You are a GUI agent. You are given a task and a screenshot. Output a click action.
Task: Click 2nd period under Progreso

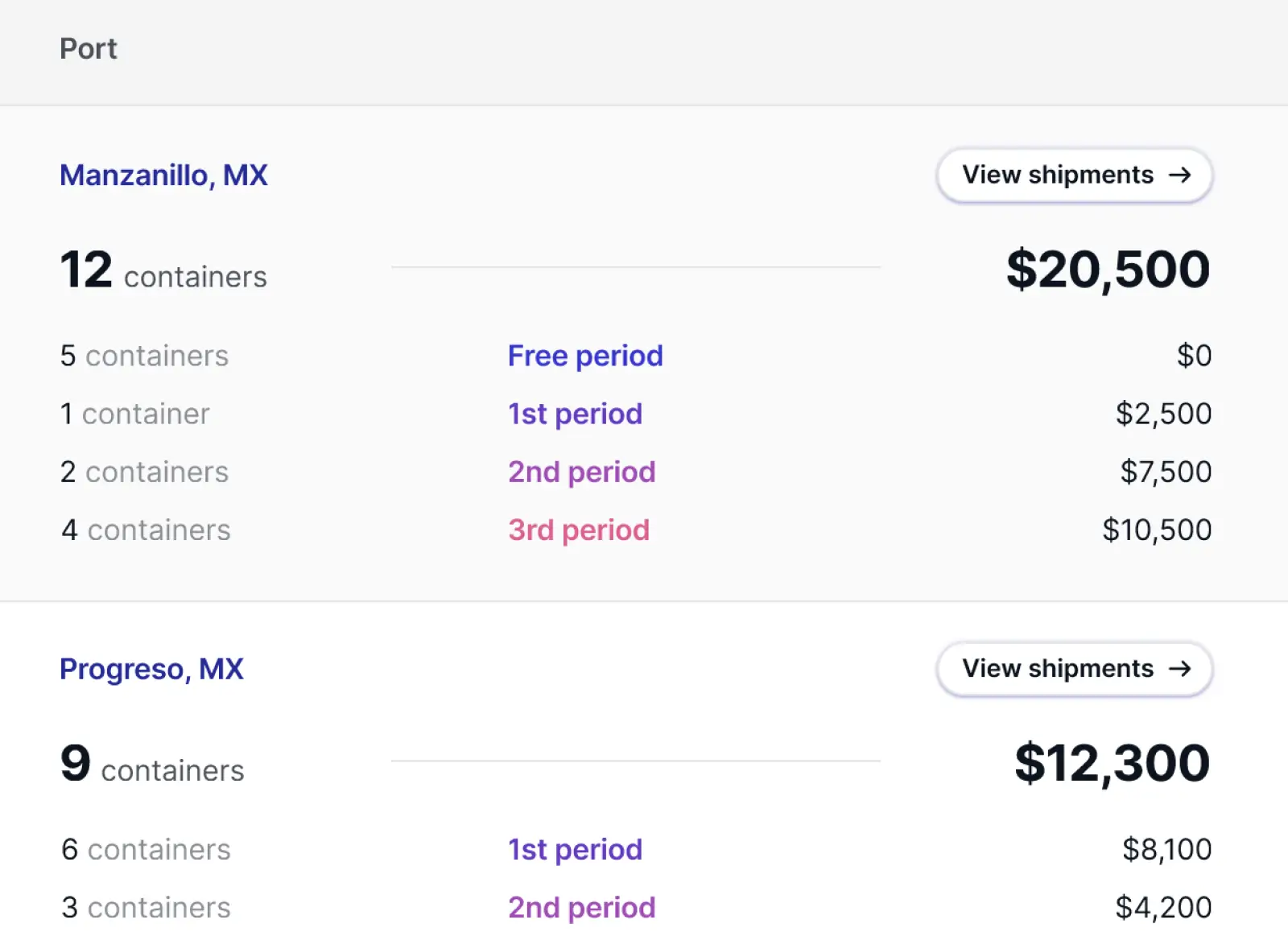tap(581, 907)
